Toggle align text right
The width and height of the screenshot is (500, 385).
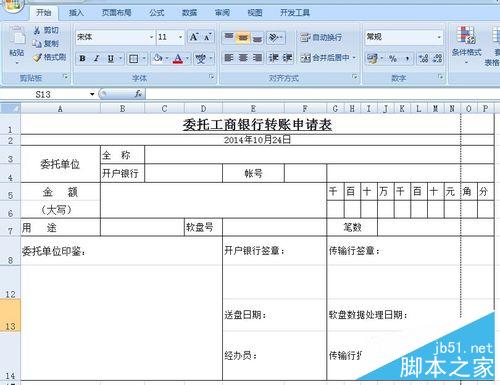point(257,58)
